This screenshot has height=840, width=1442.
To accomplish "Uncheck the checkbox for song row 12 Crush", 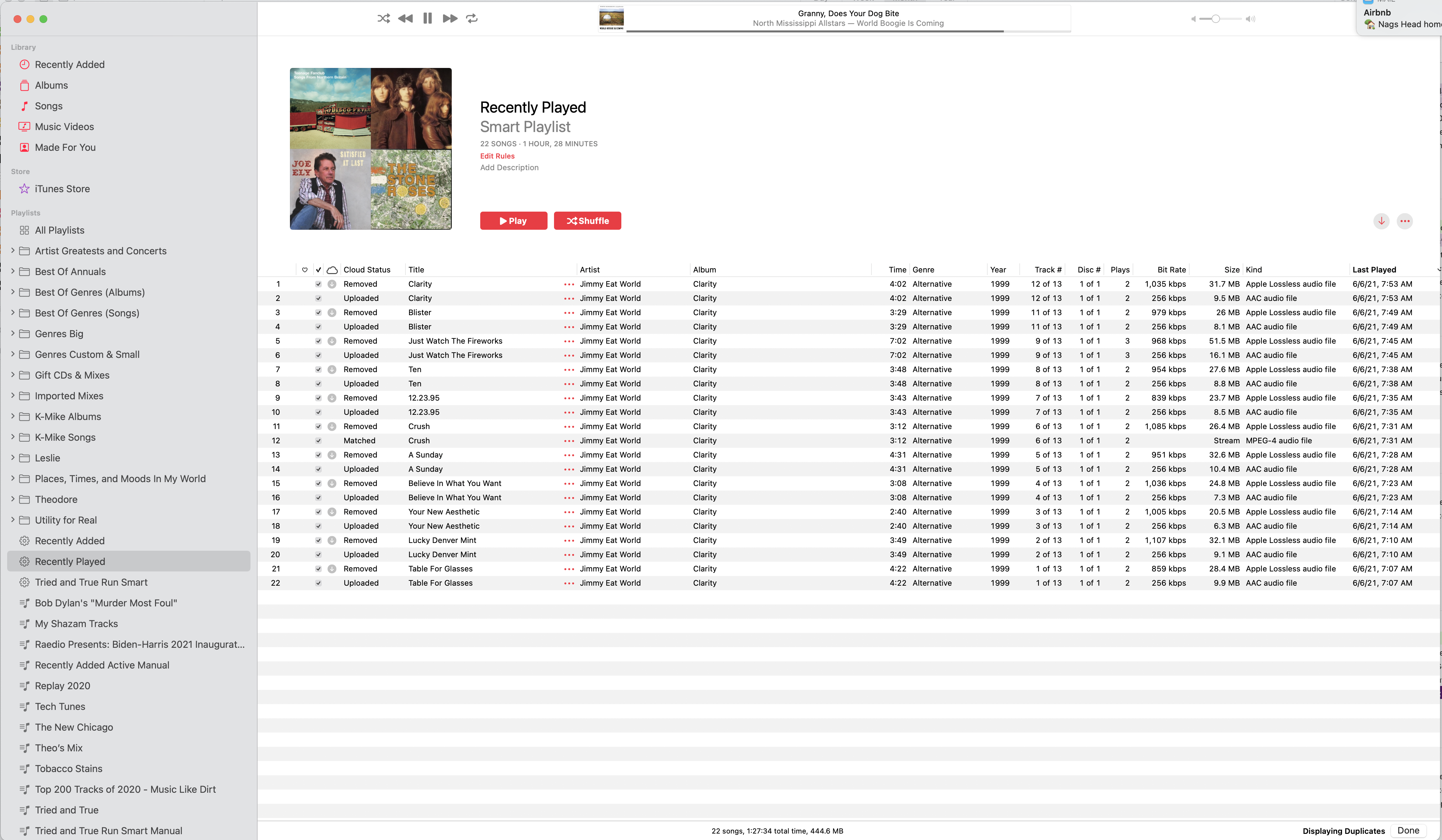I will coord(319,441).
